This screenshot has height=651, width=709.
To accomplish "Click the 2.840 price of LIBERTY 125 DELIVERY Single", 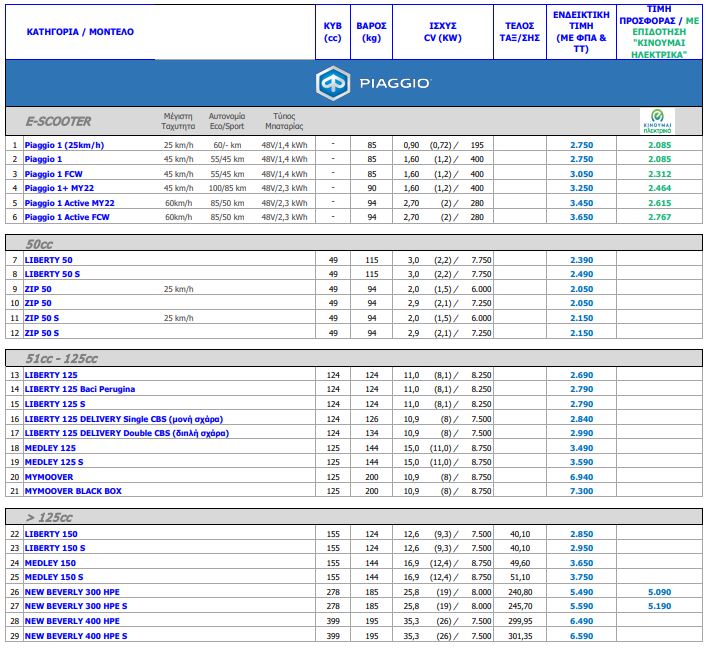I will click(x=581, y=419).
